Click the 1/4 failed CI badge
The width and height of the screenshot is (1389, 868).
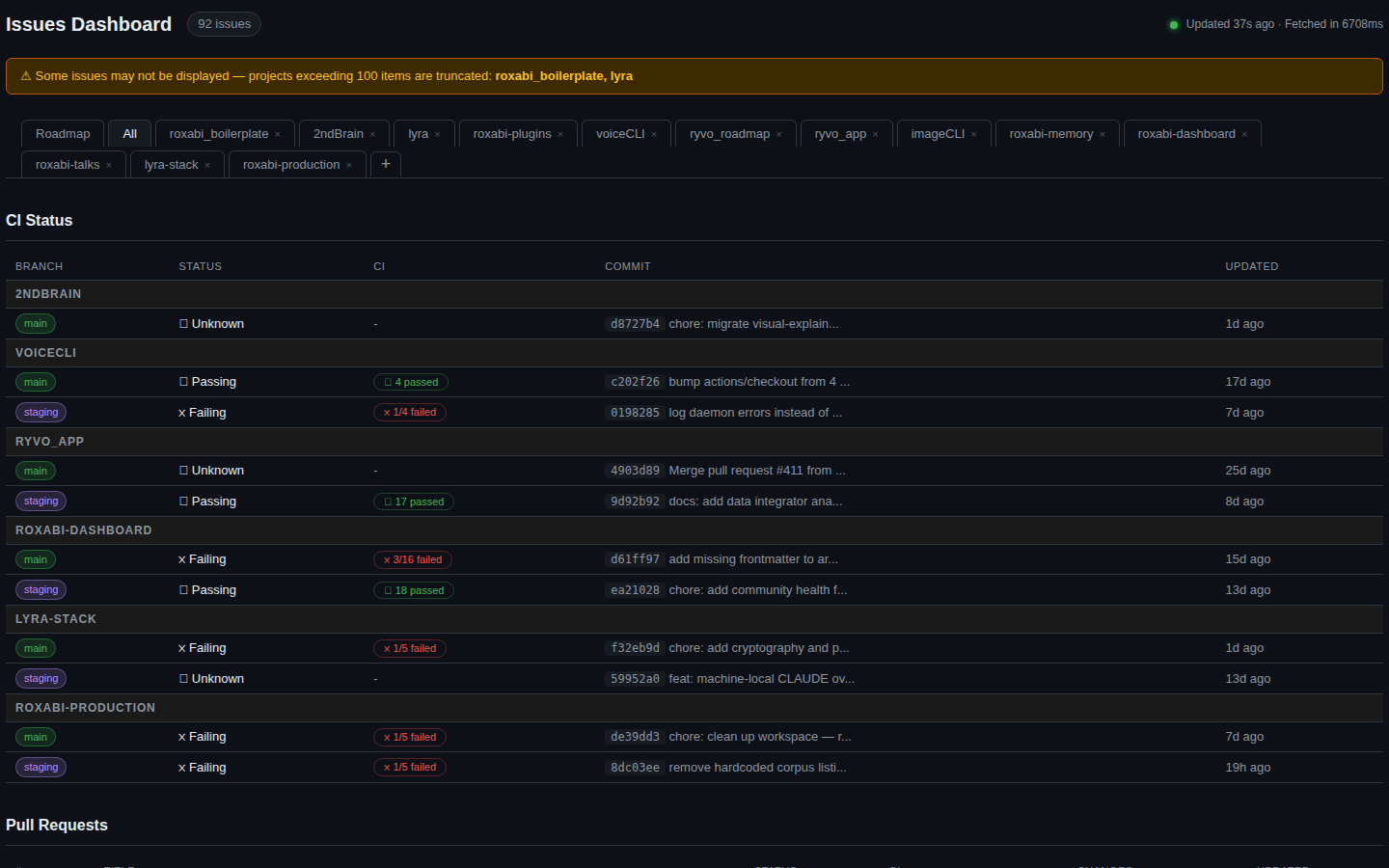(x=410, y=413)
